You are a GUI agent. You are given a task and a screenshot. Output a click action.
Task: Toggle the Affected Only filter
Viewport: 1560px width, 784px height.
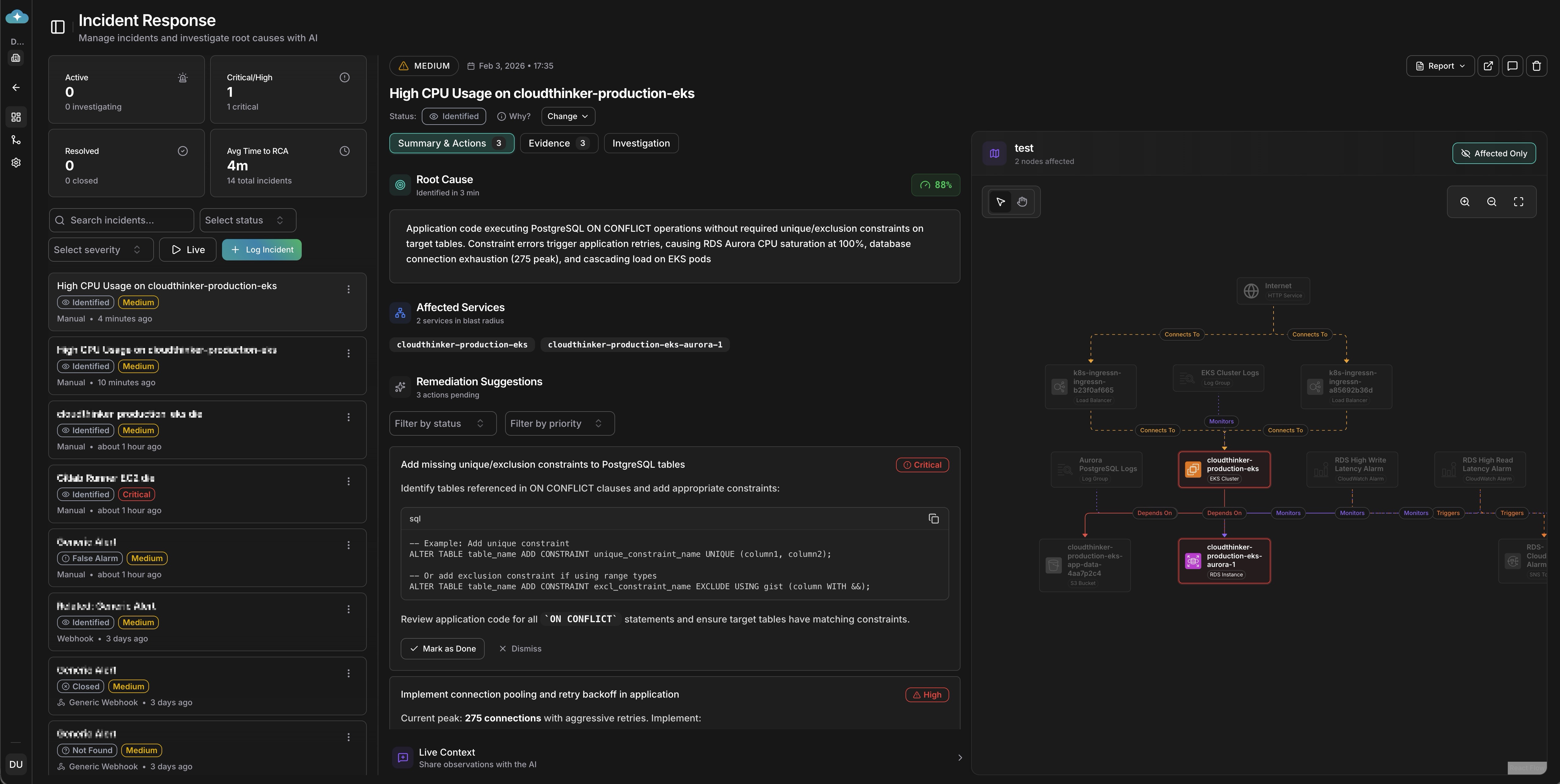click(1493, 154)
